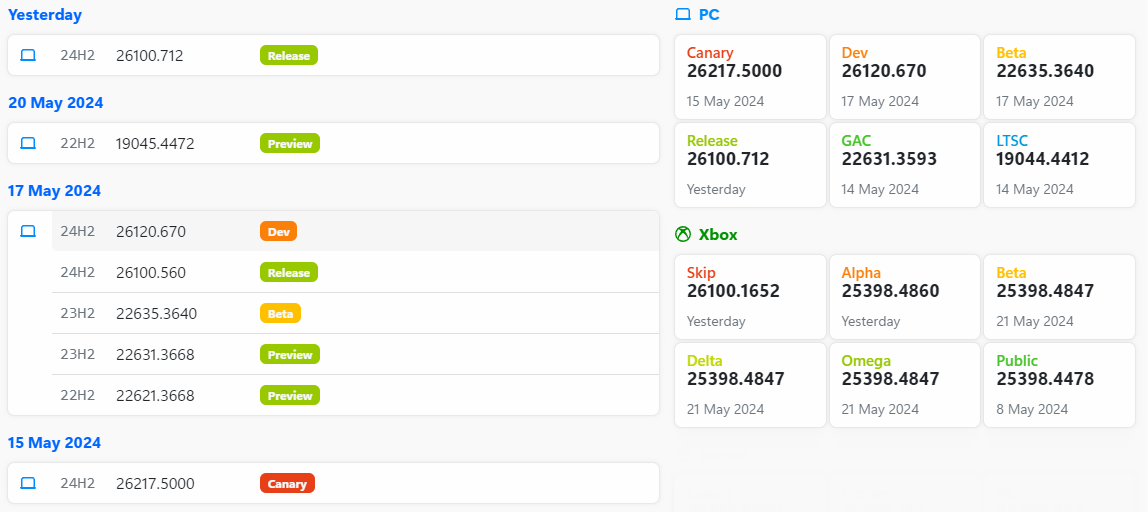Open the PC Dev 26120.670 card
The width and height of the screenshot is (1148, 512).
point(905,77)
